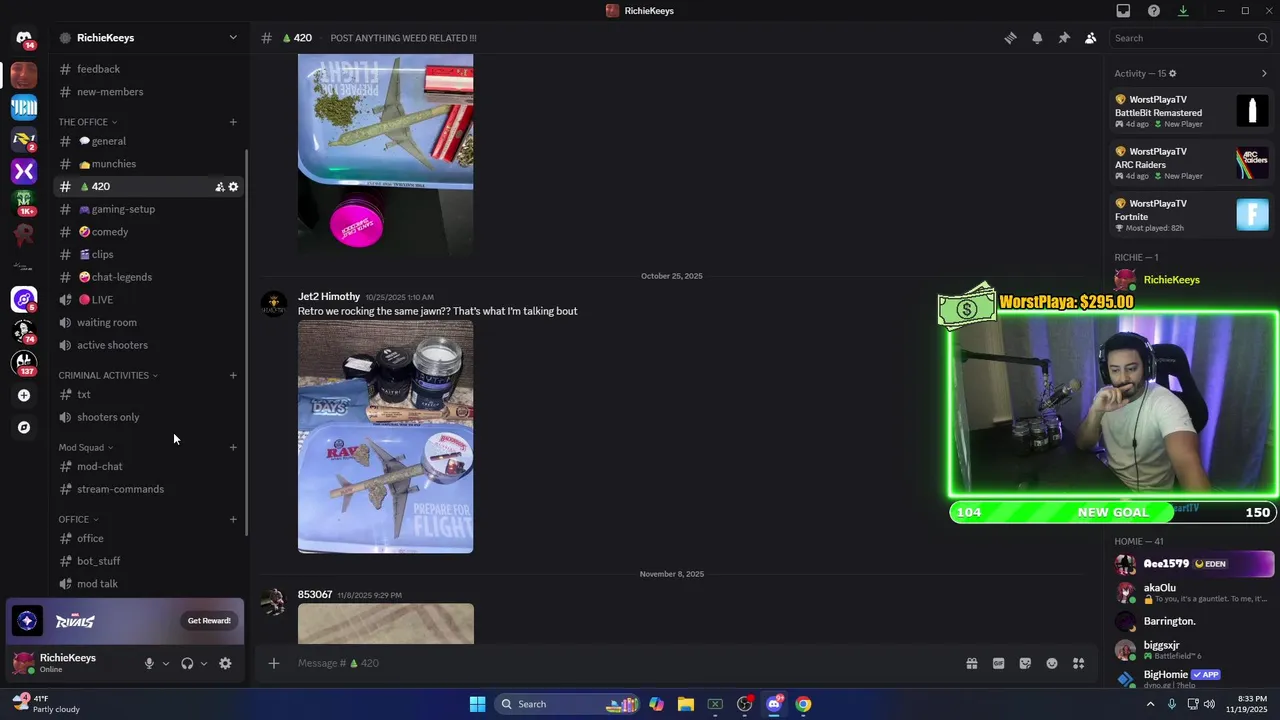Open Google Chrome from the taskbar
The width and height of the screenshot is (1280, 720).
pyautogui.click(x=803, y=704)
